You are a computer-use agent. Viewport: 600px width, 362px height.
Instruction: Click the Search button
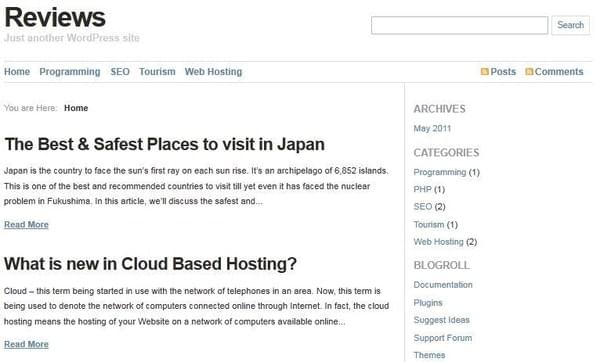point(570,25)
